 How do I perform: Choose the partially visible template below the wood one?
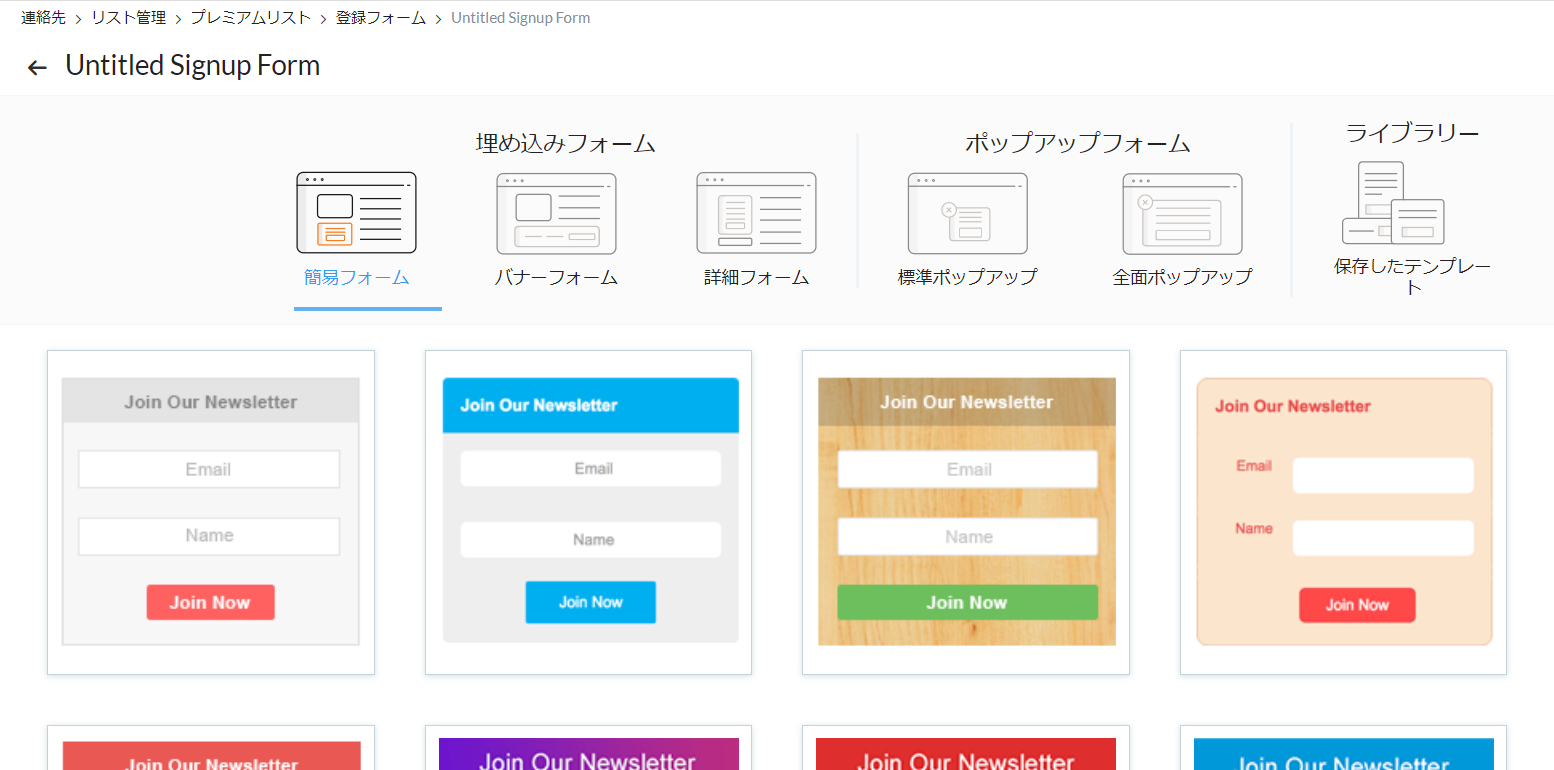click(x=966, y=748)
